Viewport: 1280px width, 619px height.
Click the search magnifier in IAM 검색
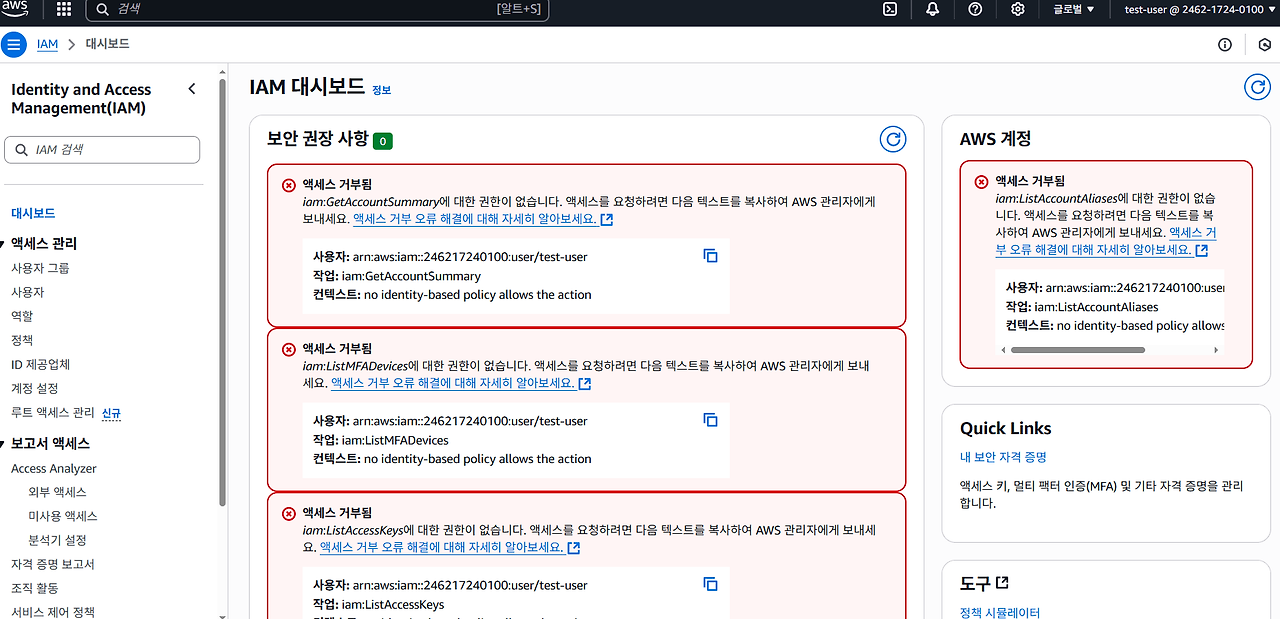(21, 150)
